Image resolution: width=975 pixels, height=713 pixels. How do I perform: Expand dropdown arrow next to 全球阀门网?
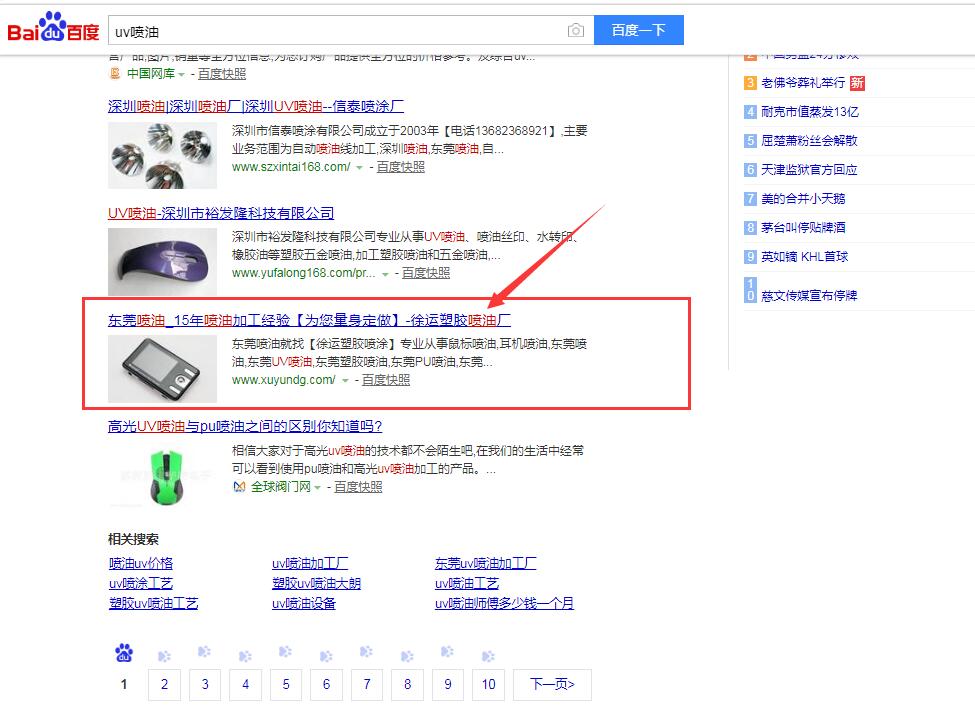pos(318,488)
